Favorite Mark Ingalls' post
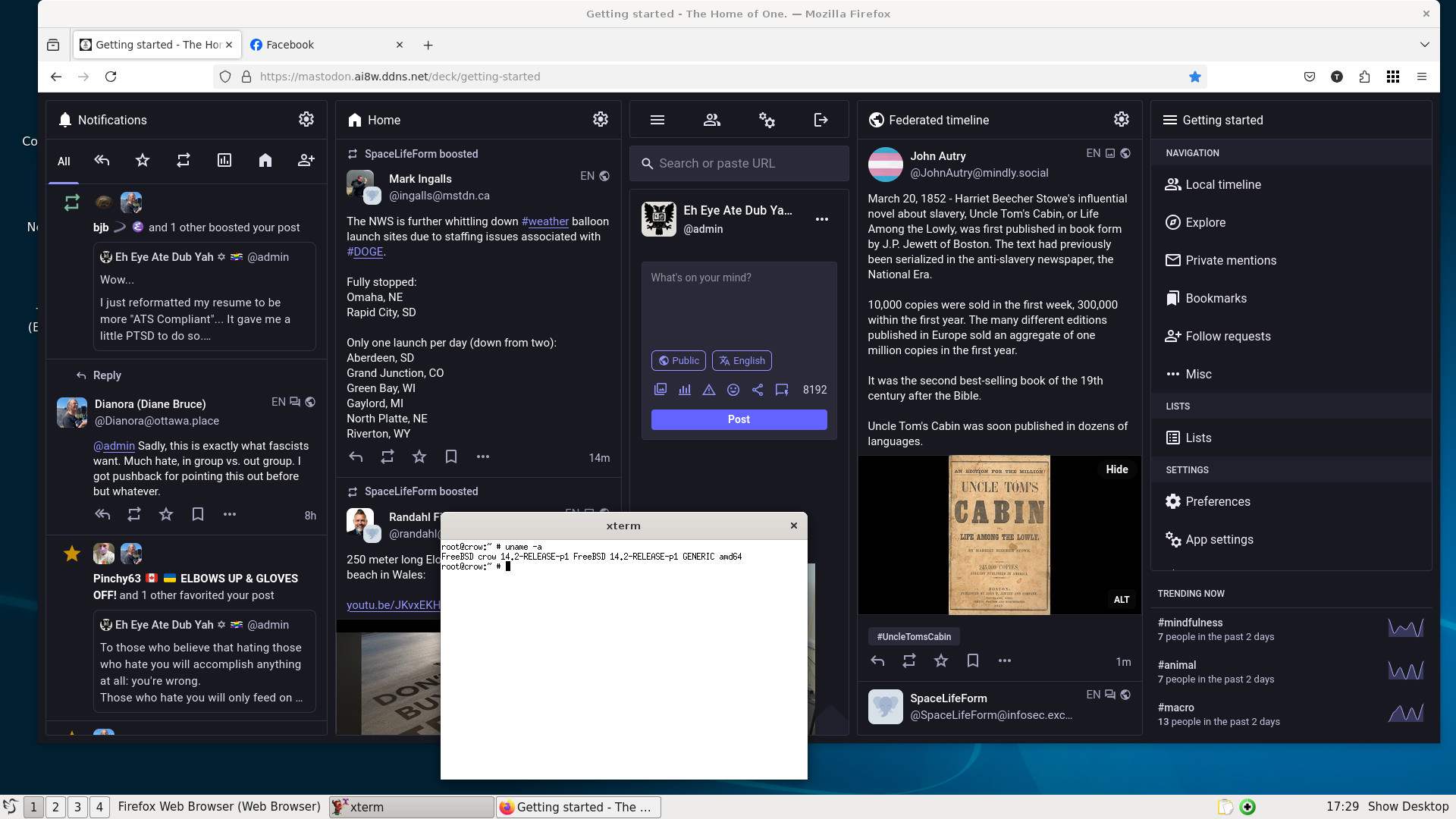 click(419, 457)
